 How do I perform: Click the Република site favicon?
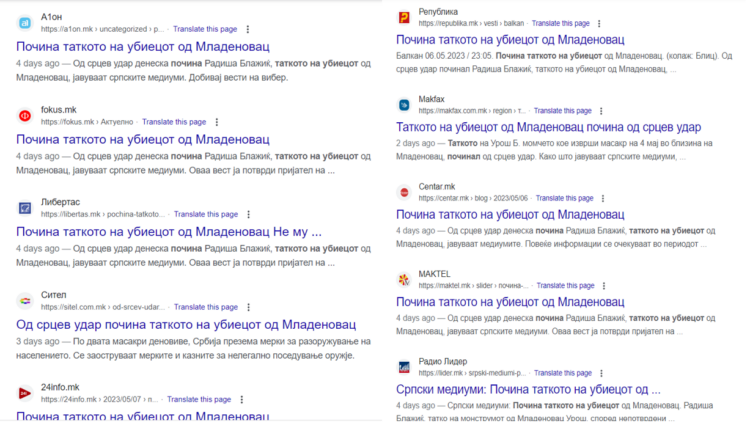click(403, 17)
